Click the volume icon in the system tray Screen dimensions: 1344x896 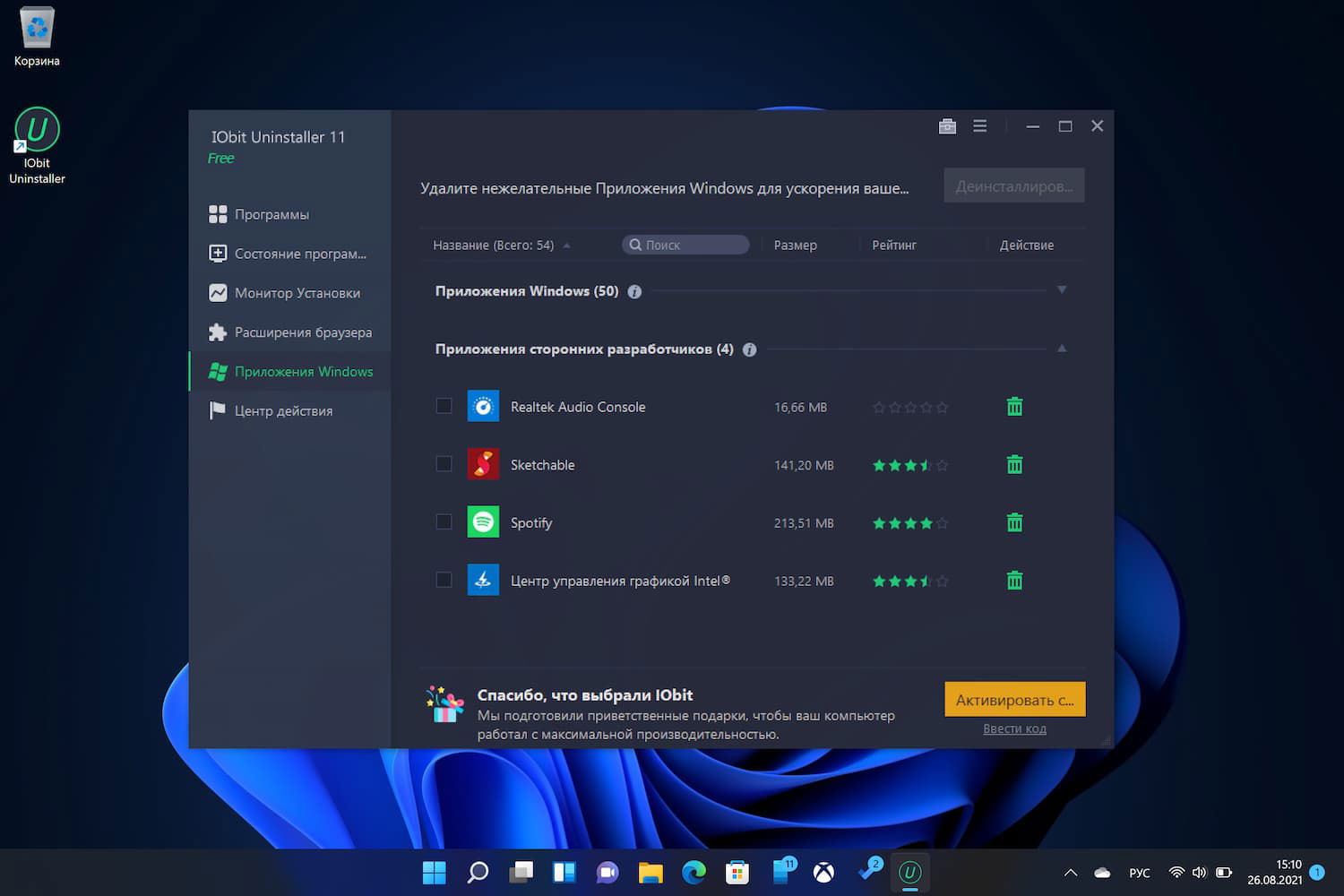click(1199, 872)
